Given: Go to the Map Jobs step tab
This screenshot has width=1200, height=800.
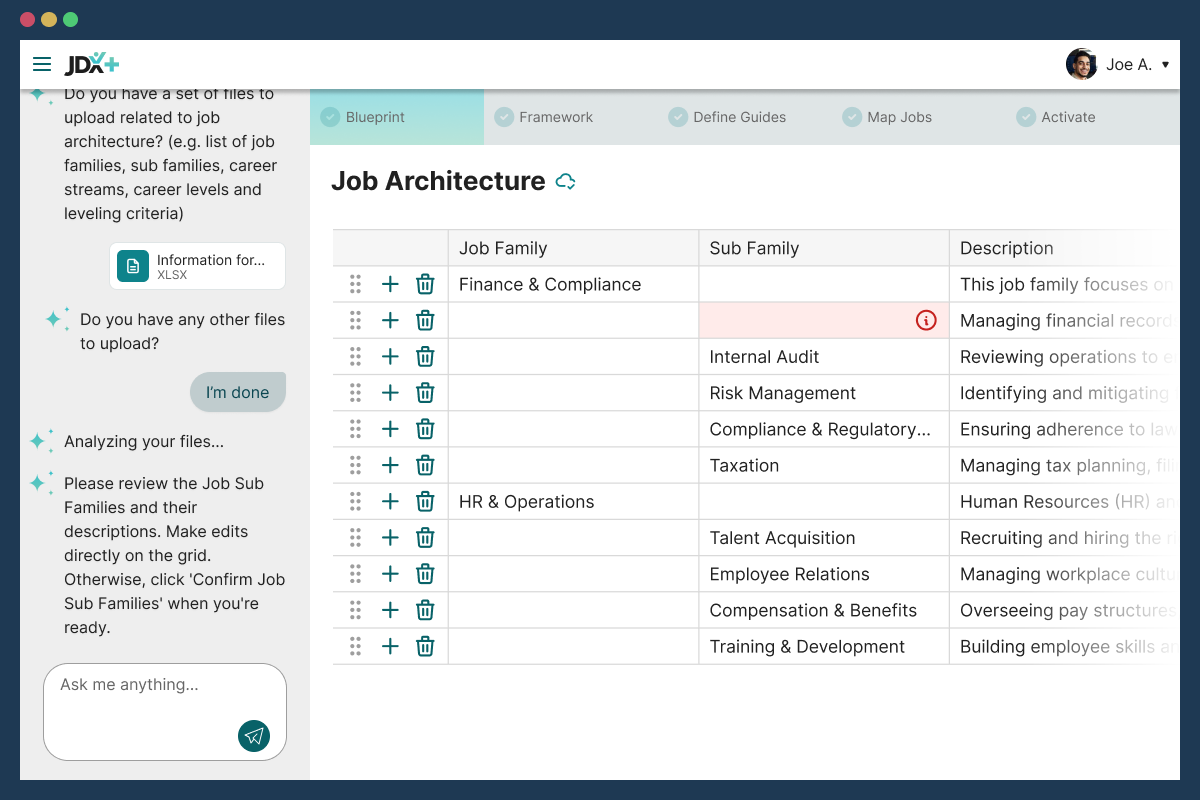Looking at the screenshot, I should click(x=918, y=117).
